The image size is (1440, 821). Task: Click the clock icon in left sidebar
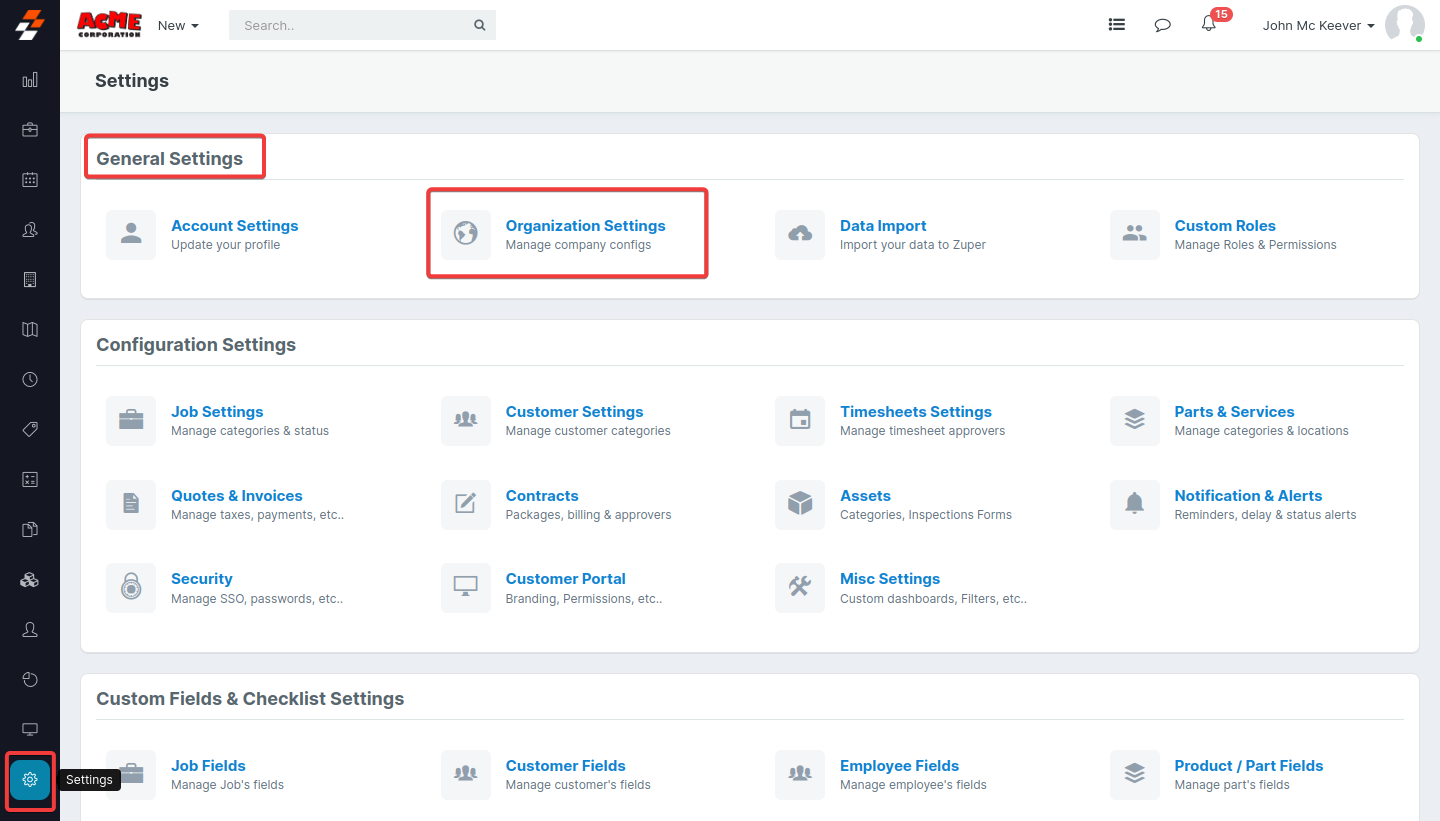coord(30,380)
